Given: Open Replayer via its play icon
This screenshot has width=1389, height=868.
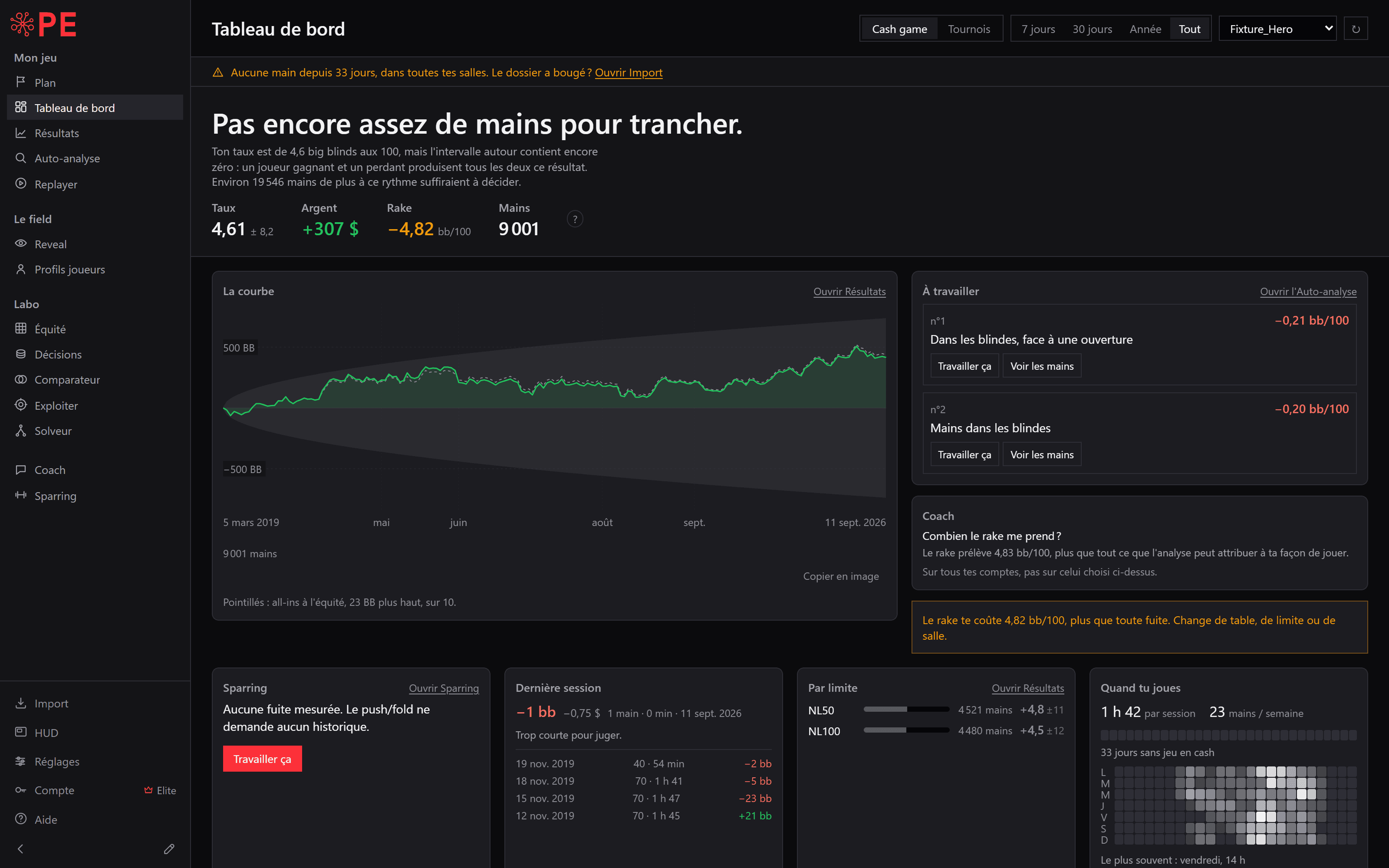Looking at the screenshot, I should coord(21,184).
